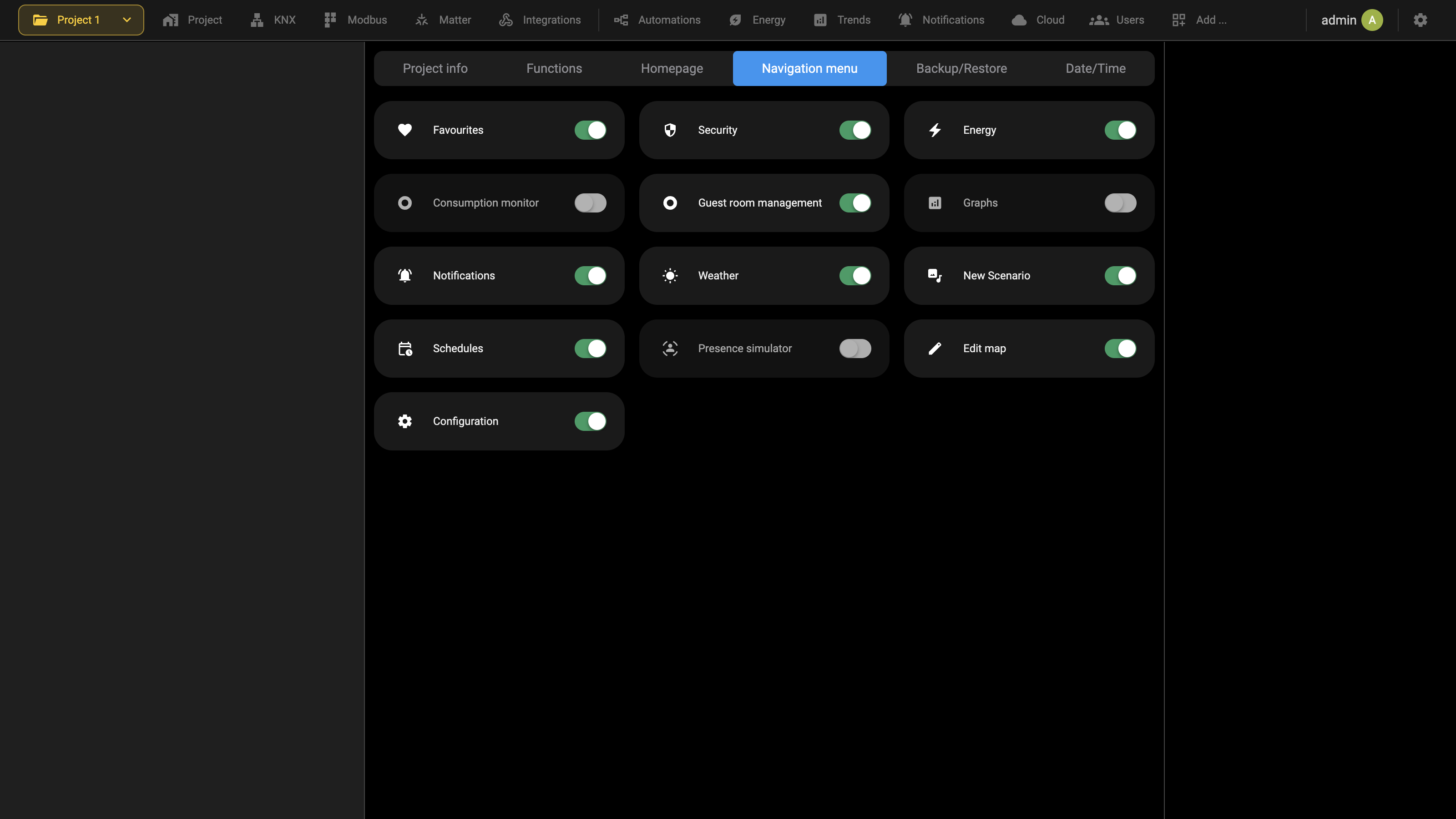Click the Notifications bell icon in top bar

click(905, 20)
